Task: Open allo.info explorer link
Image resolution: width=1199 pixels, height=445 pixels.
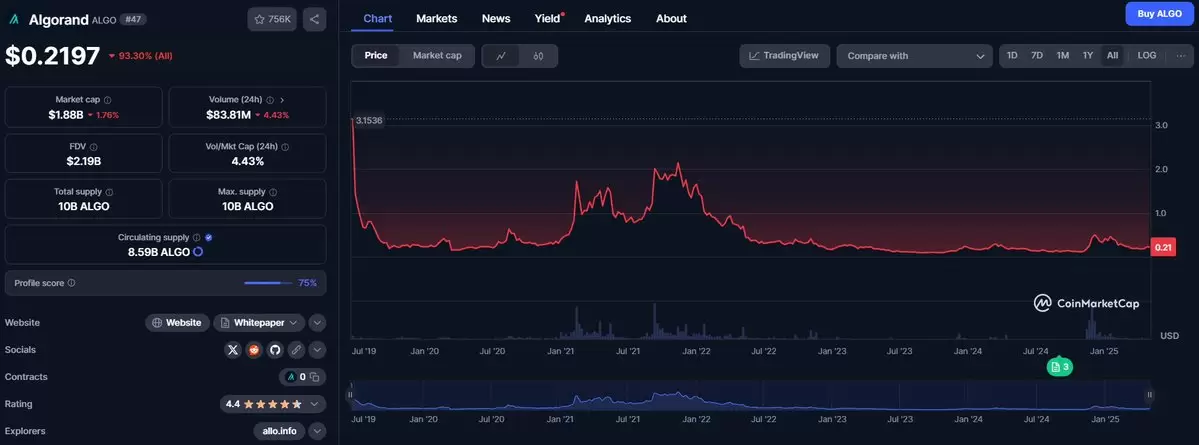Action: [279, 431]
